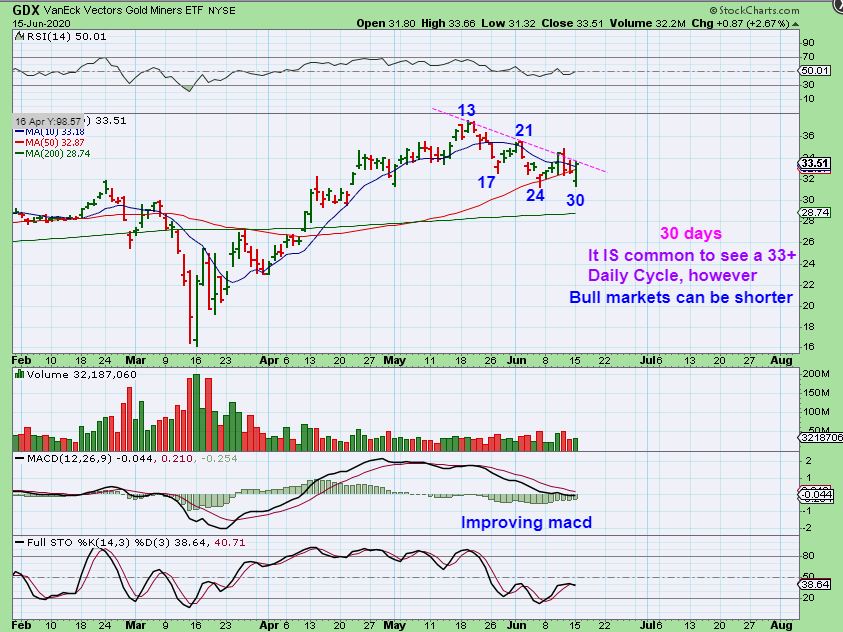Click the 28.74 moving average tag on right axis
The height and width of the screenshot is (632, 843).
pos(815,212)
